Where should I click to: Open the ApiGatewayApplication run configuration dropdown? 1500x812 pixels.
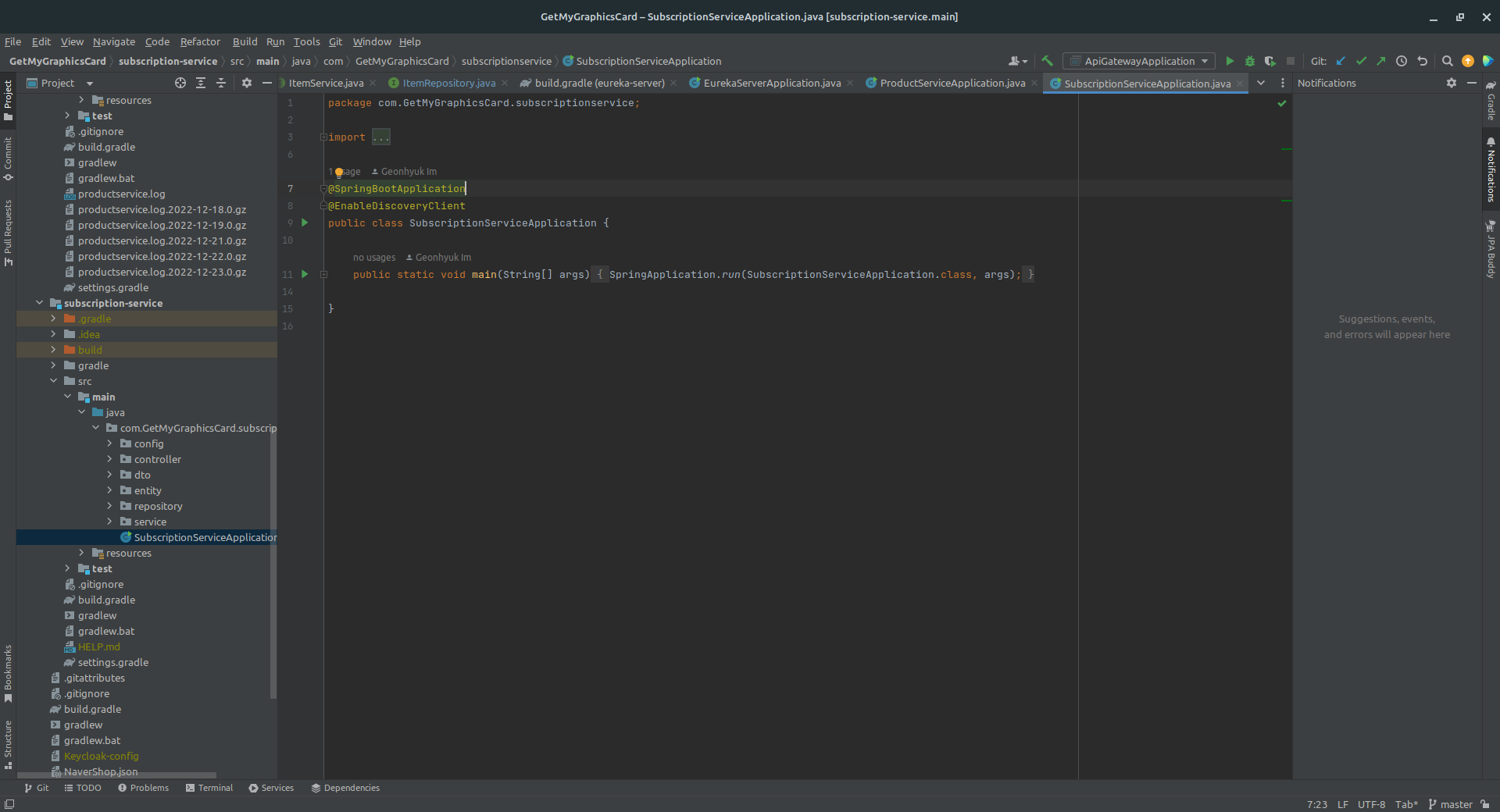pyautogui.click(x=1140, y=61)
